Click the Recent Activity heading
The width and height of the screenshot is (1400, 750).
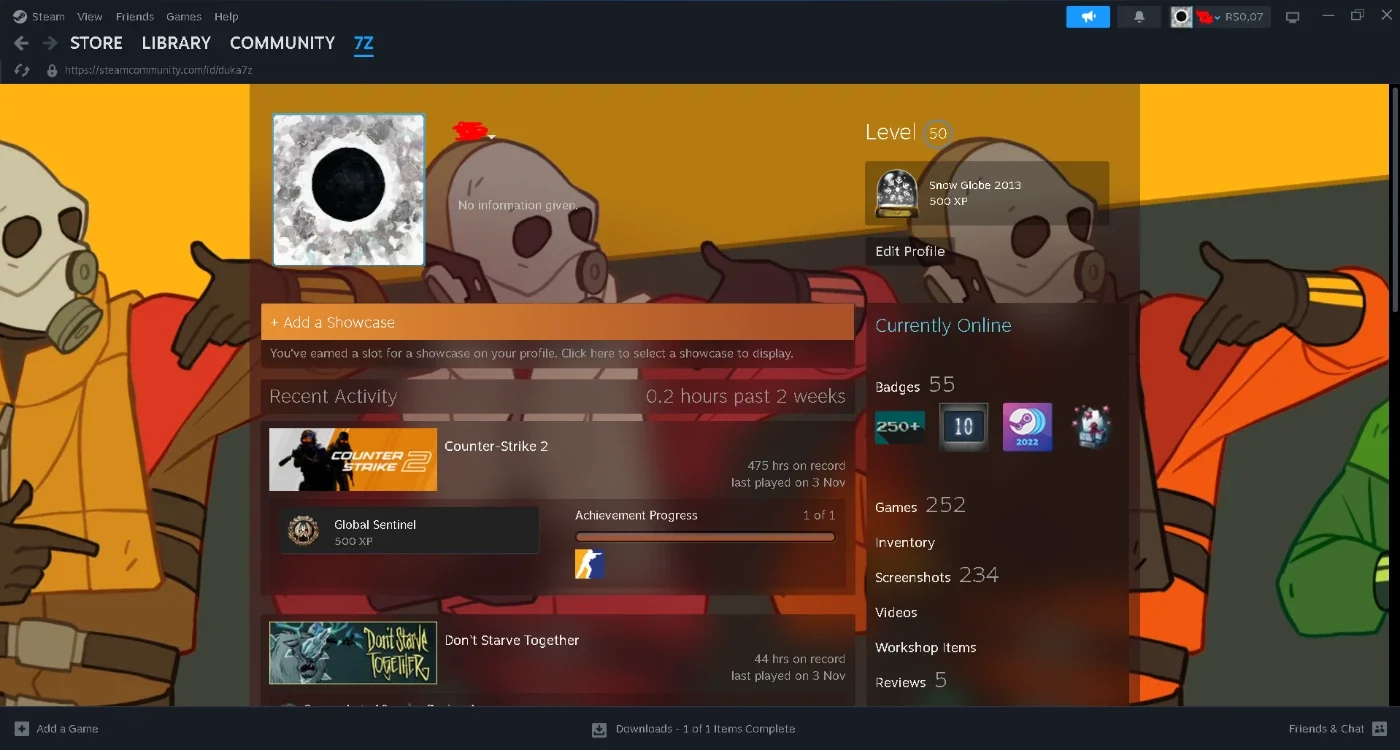coord(333,397)
